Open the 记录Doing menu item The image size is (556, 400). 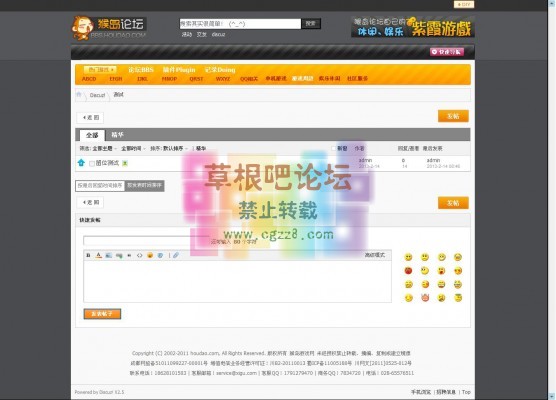[x=220, y=70]
